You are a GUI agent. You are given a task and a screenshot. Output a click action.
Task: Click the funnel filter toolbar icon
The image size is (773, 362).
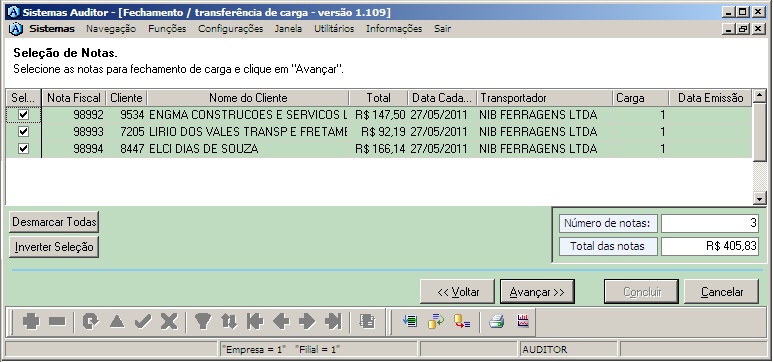202,322
